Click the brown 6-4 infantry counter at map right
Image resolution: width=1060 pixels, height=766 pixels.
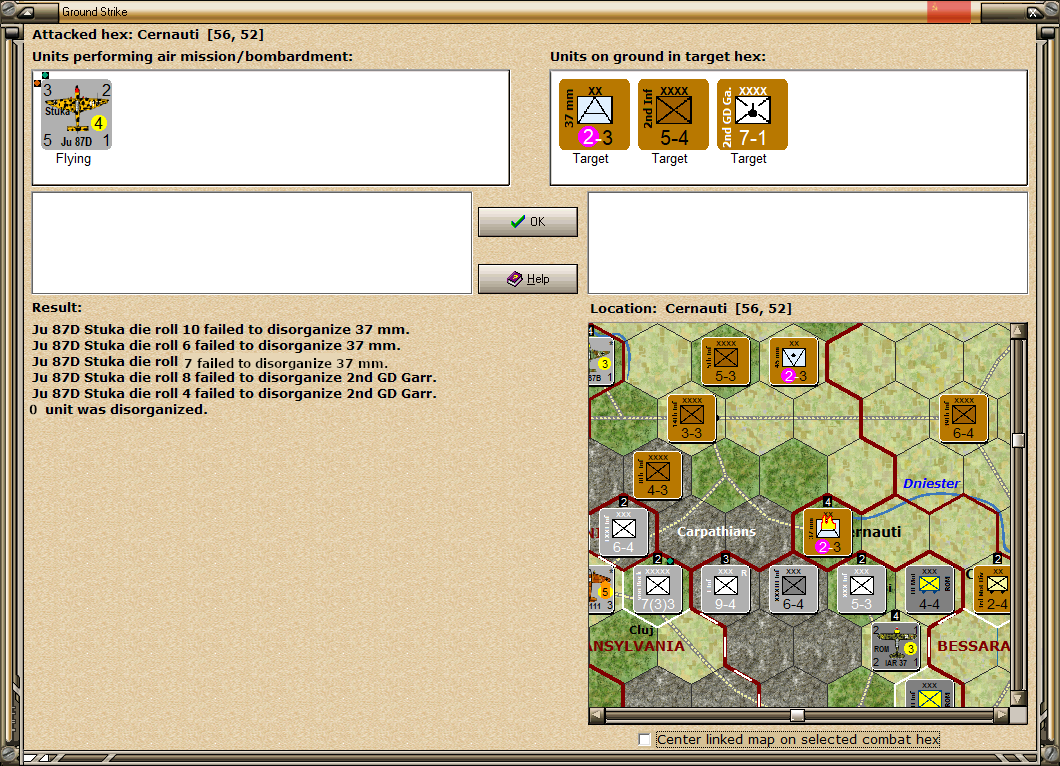pyautogui.click(x=963, y=418)
